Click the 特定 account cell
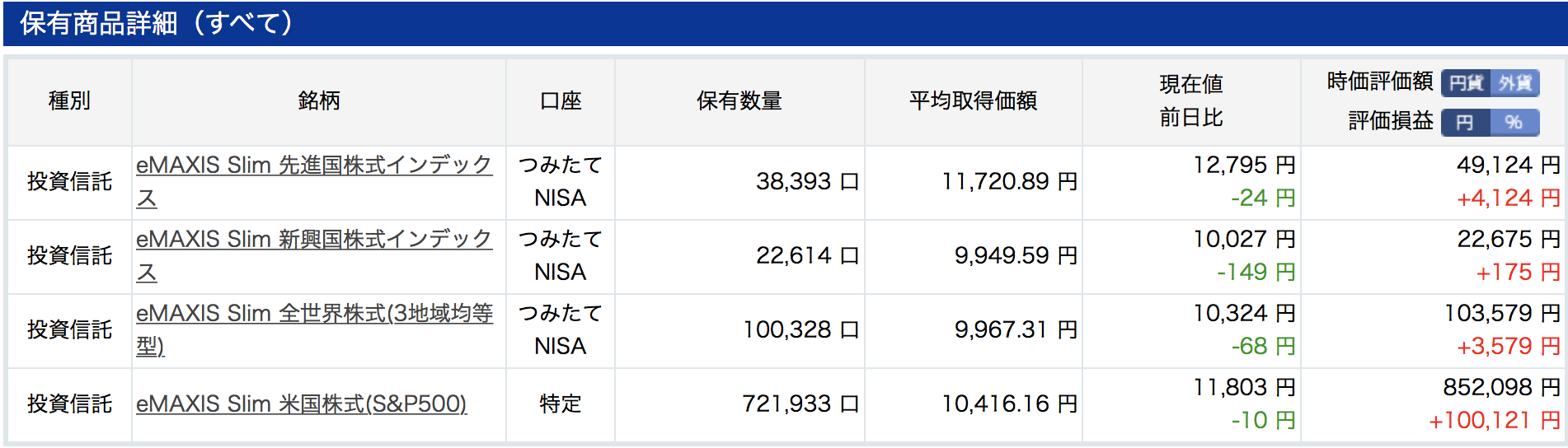The width and height of the screenshot is (1568, 448). tap(561, 404)
